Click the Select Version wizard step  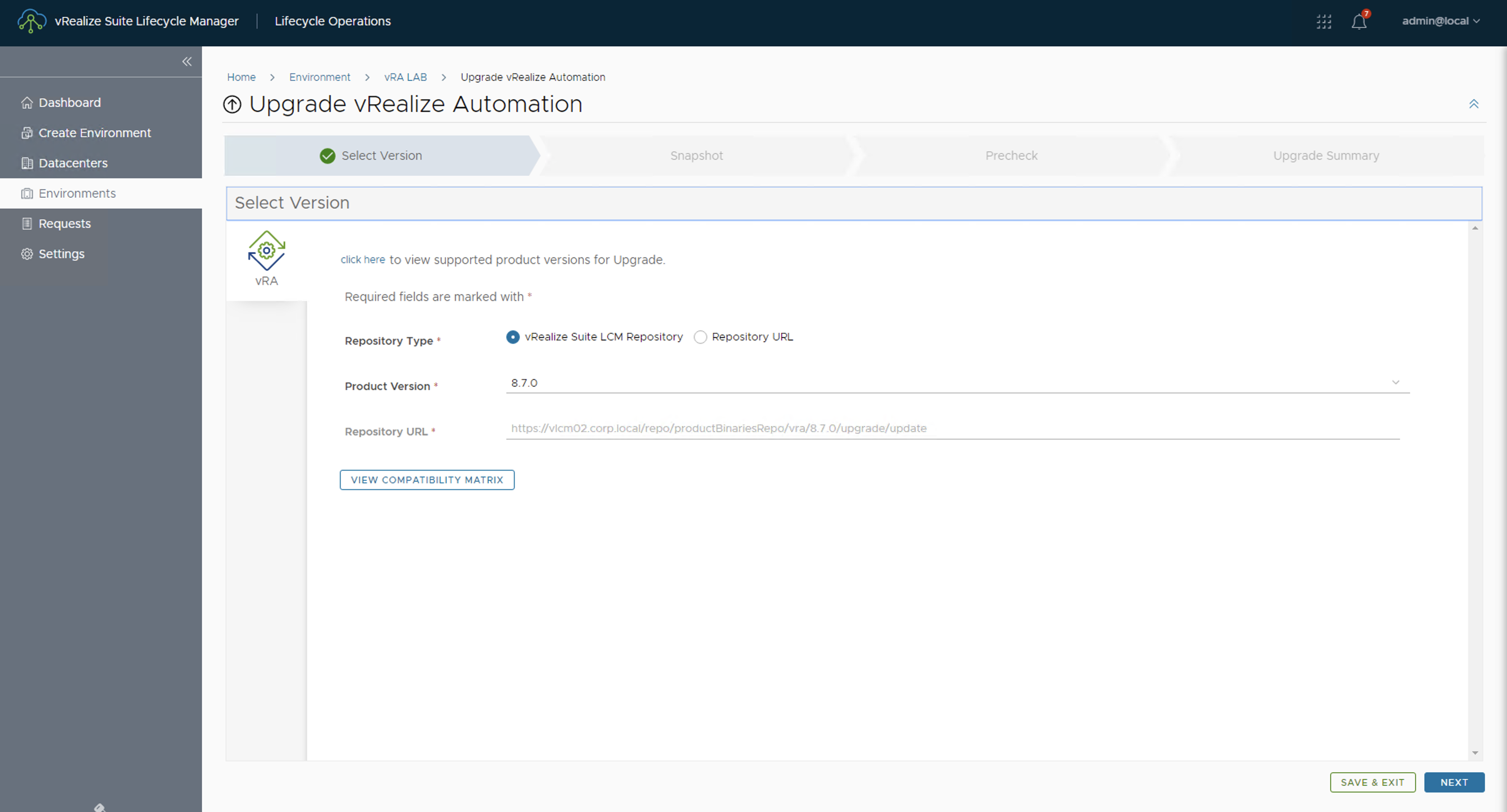381,156
